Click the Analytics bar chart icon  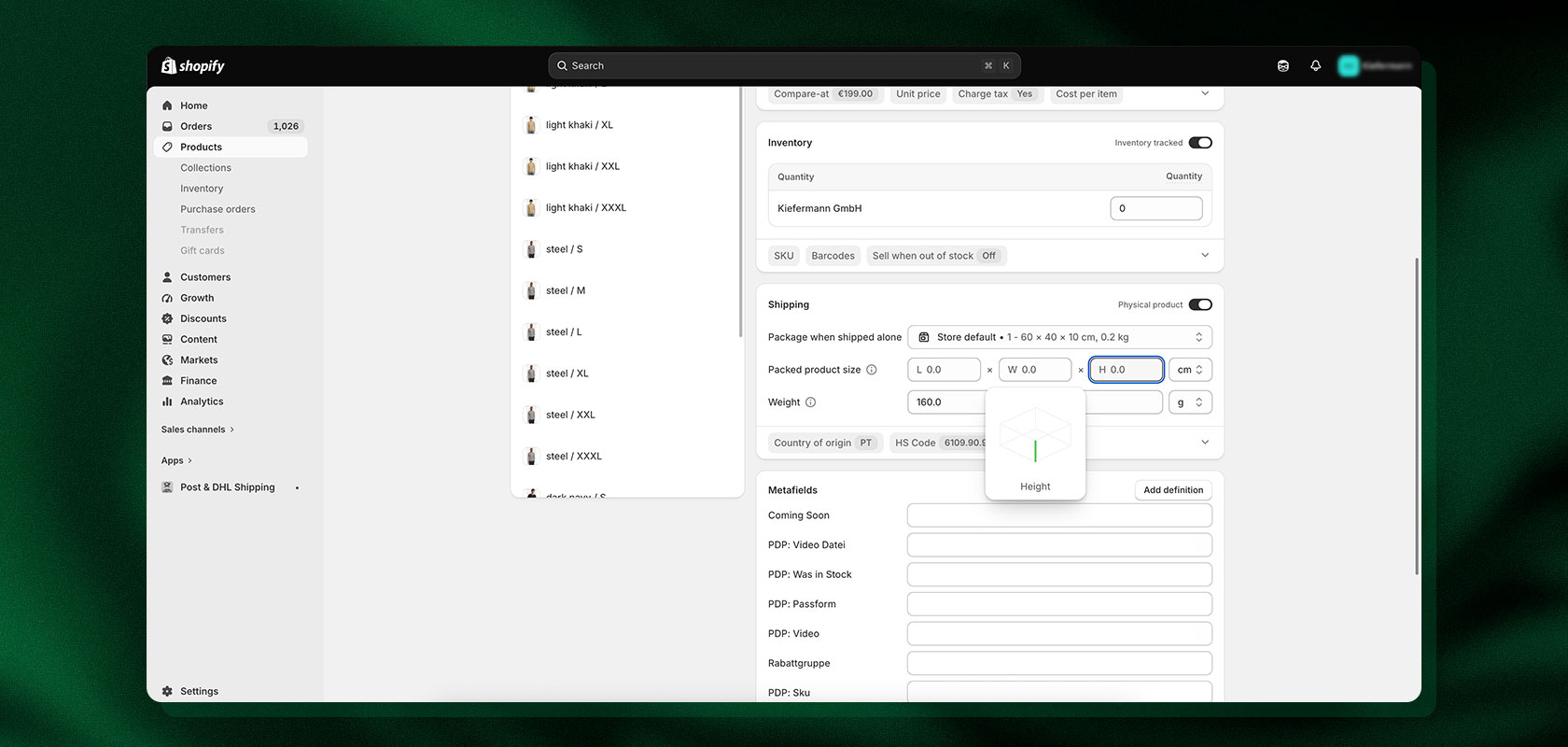tap(167, 402)
